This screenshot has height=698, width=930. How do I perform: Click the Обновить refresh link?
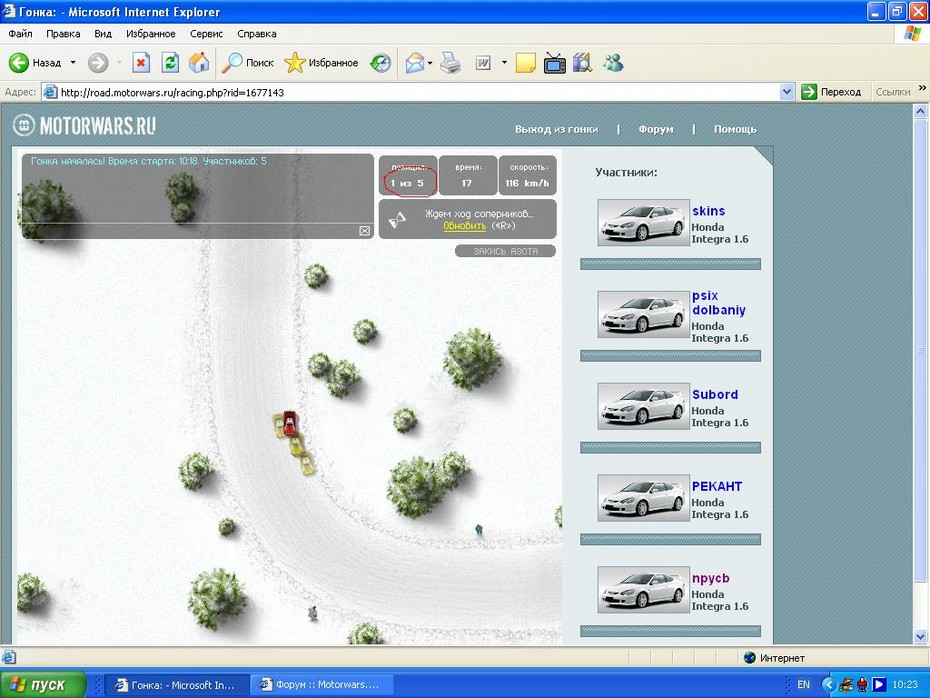coord(464,226)
